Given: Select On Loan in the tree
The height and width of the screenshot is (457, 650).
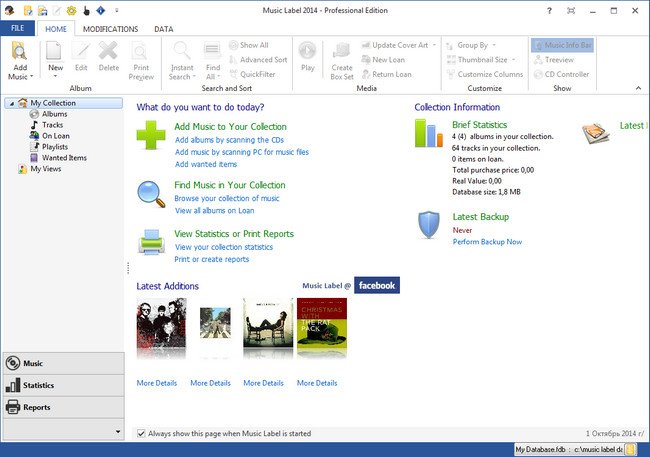Looking at the screenshot, I should (56, 136).
